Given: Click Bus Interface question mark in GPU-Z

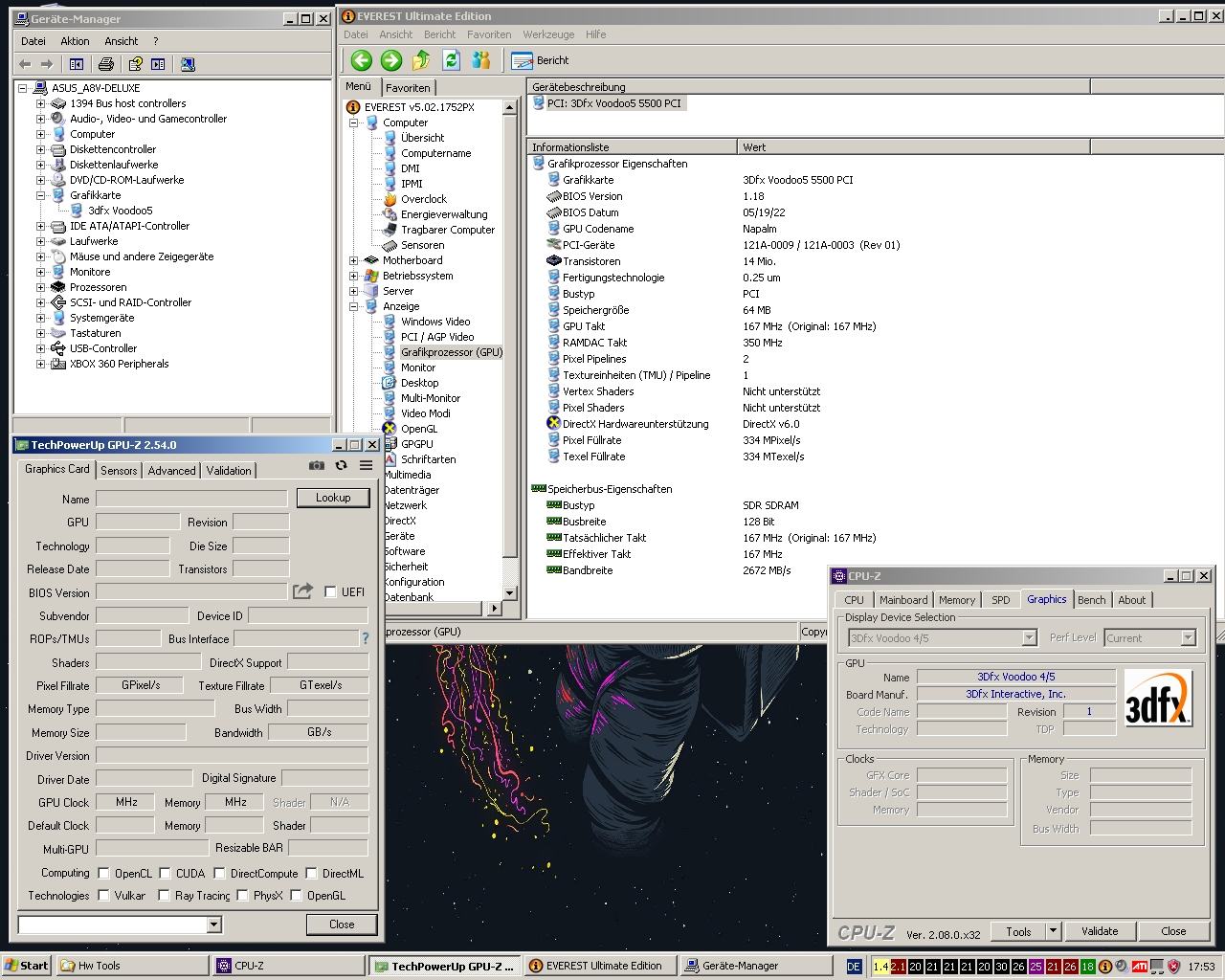Looking at the screenshot, I should pos(365,637).
